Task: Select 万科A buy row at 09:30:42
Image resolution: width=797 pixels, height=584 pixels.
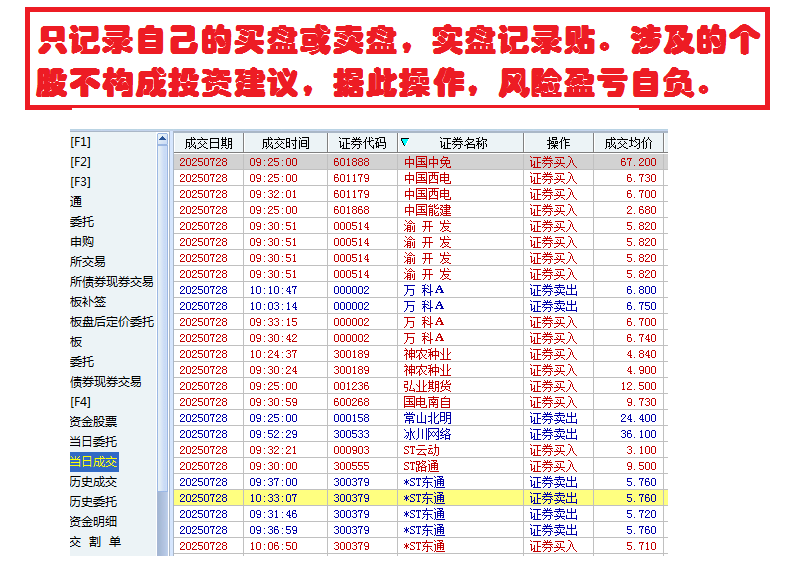Action: [420, 338]
